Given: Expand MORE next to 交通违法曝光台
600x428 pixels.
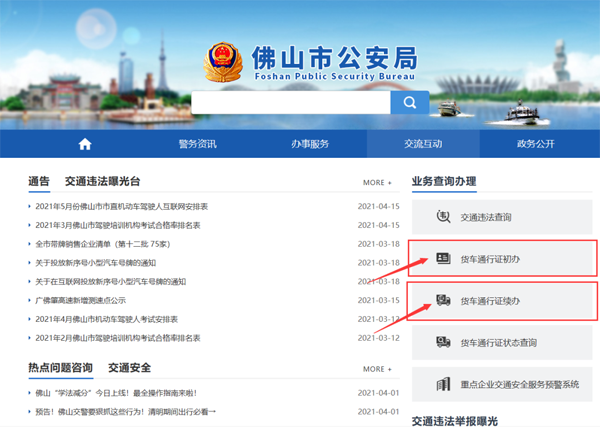Looking at the screenshot, I should pyautogui.click(x=377, y=183).
